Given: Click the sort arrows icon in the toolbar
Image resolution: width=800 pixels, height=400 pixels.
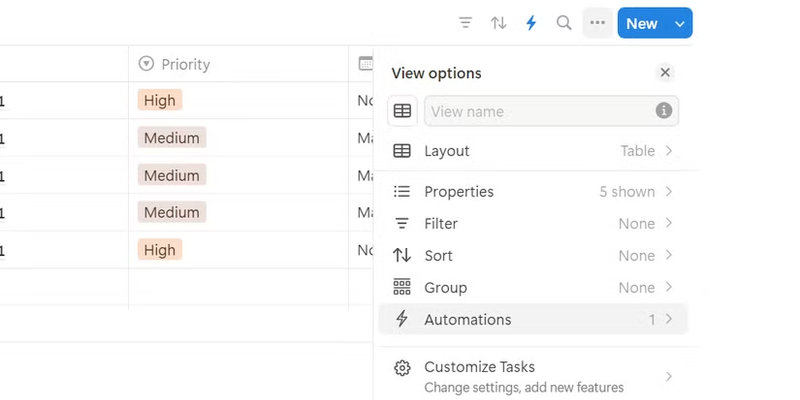Looking at the screenshot, I should tap(498, 23).
